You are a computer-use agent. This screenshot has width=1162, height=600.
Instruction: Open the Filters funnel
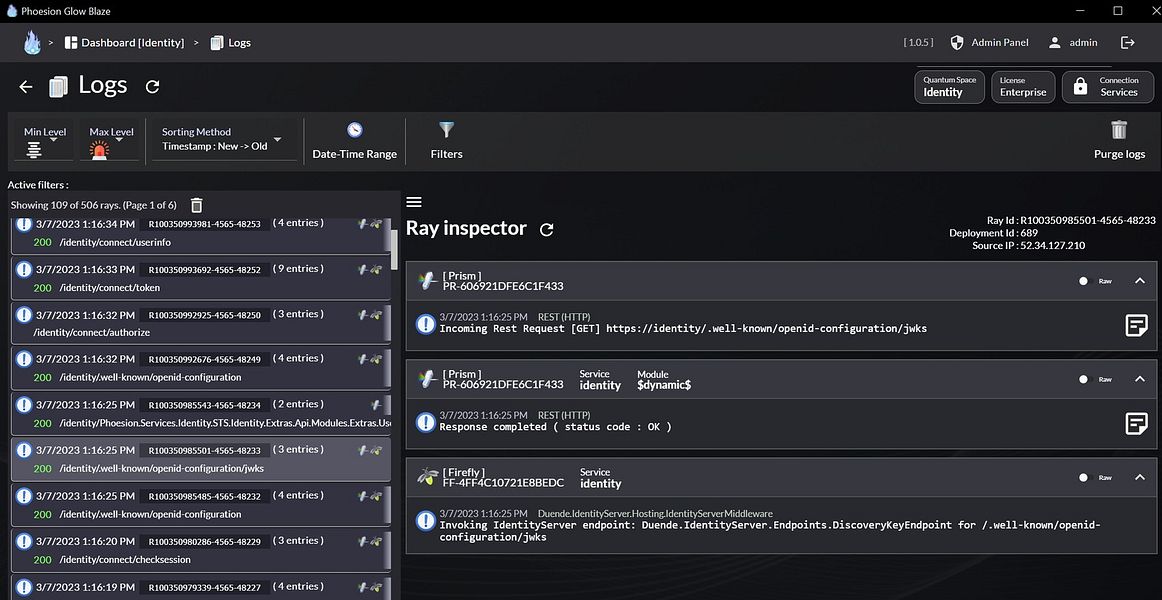pyautogui.click(x=446, y=140)
